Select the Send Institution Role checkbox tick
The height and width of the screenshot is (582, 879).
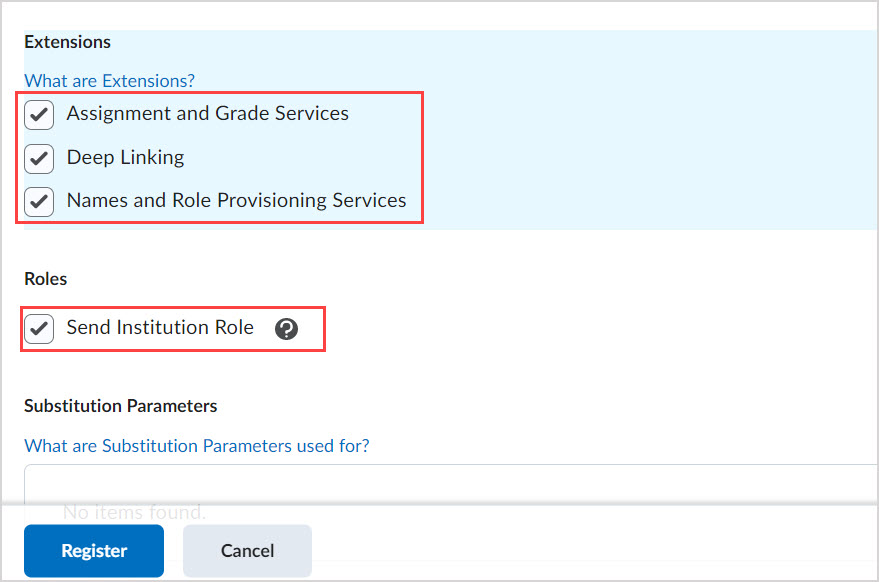click(x=38, y=328)
